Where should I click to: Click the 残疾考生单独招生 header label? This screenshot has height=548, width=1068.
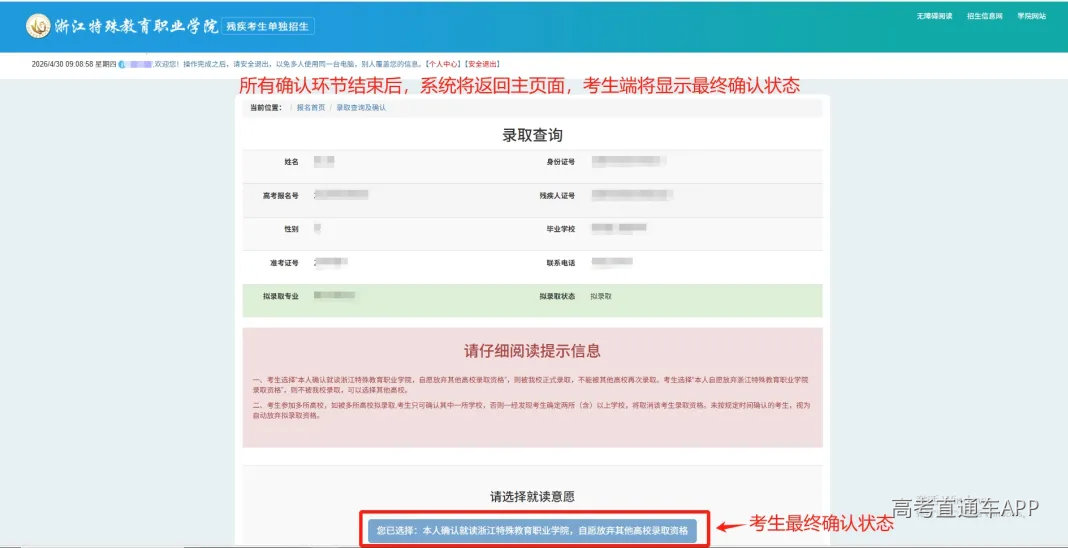[268, 27]
